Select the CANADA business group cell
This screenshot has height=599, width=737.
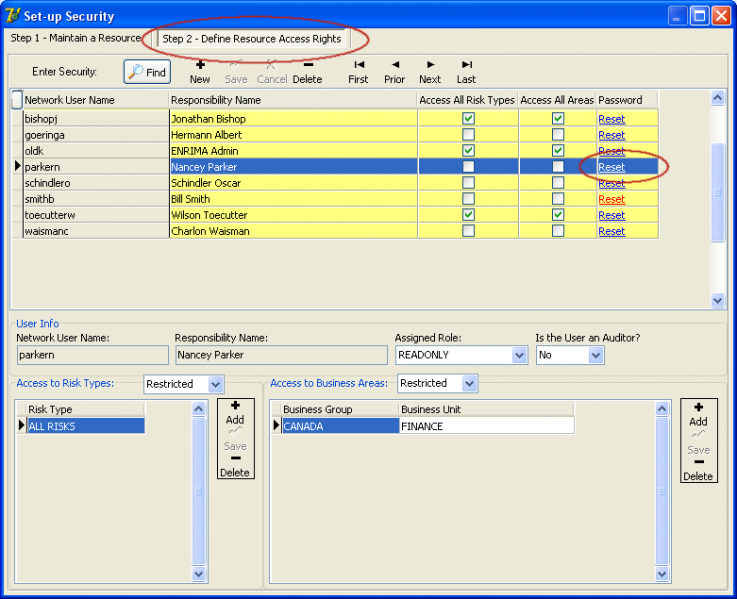(340, 426)
